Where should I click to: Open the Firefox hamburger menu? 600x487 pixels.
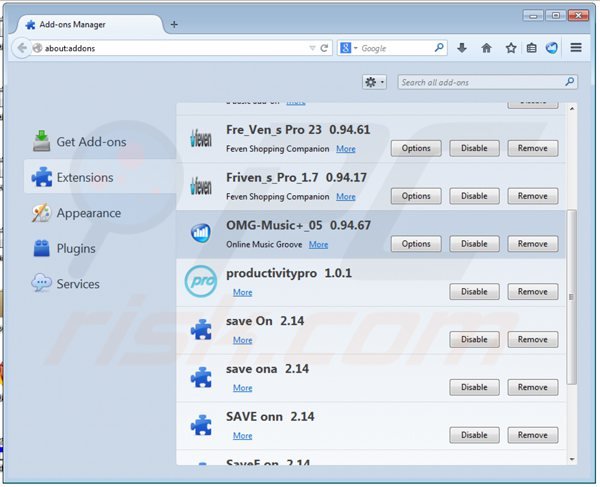(x=576, y=47)
